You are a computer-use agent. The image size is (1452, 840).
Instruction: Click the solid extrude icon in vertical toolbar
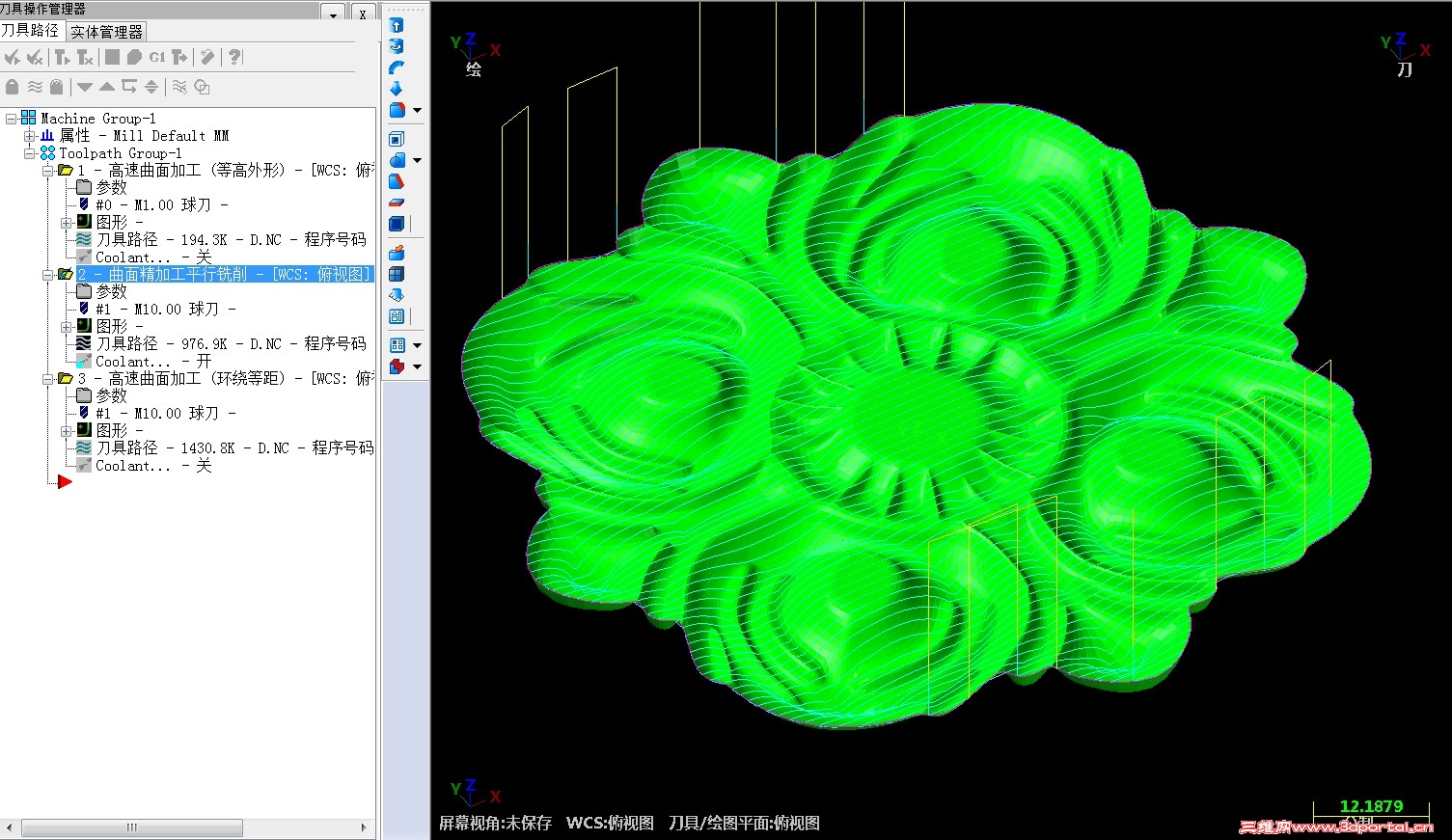(x=397, y=26)
